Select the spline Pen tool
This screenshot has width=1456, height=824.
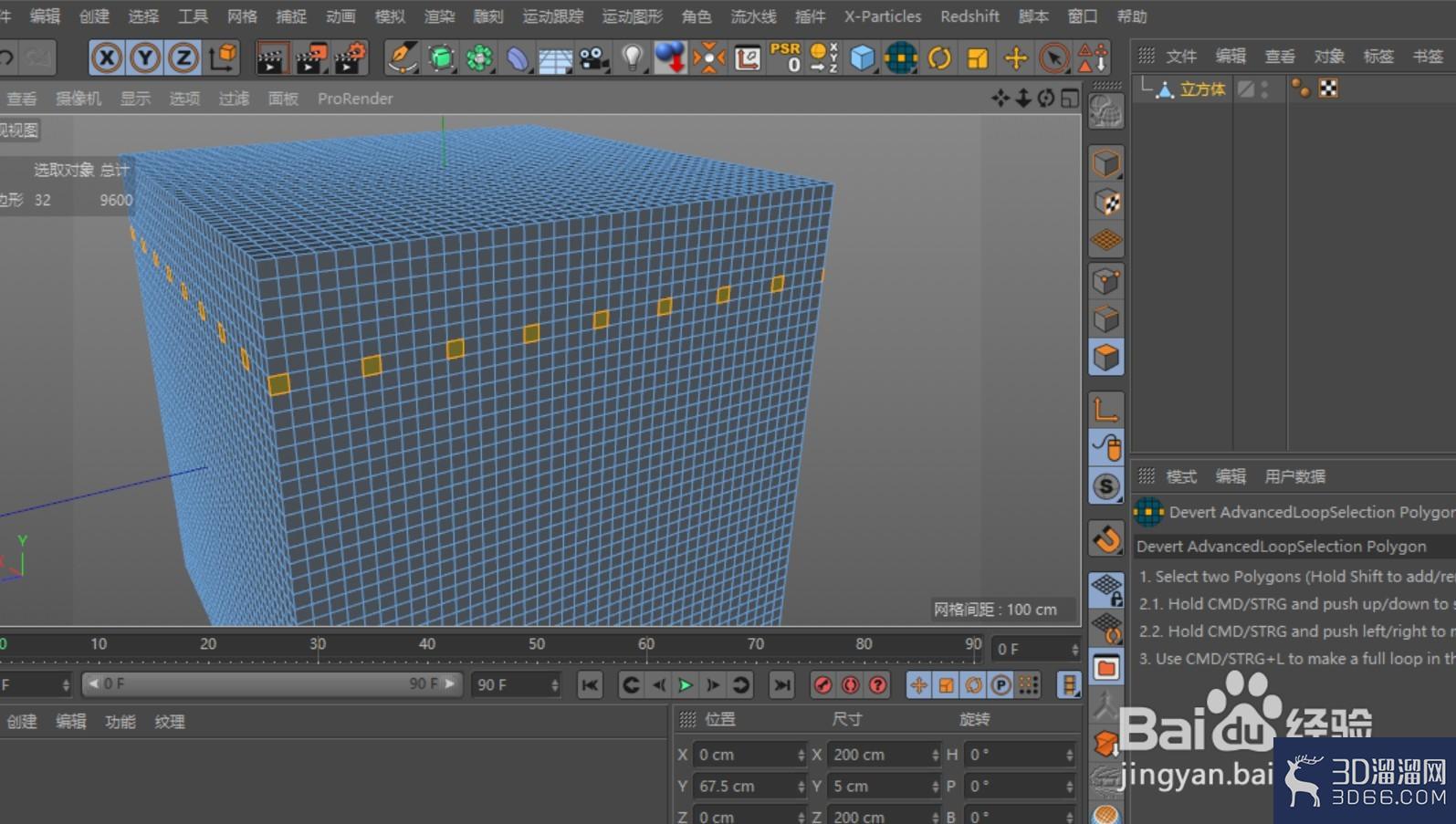pyautogui.click(x=402, y=58)
